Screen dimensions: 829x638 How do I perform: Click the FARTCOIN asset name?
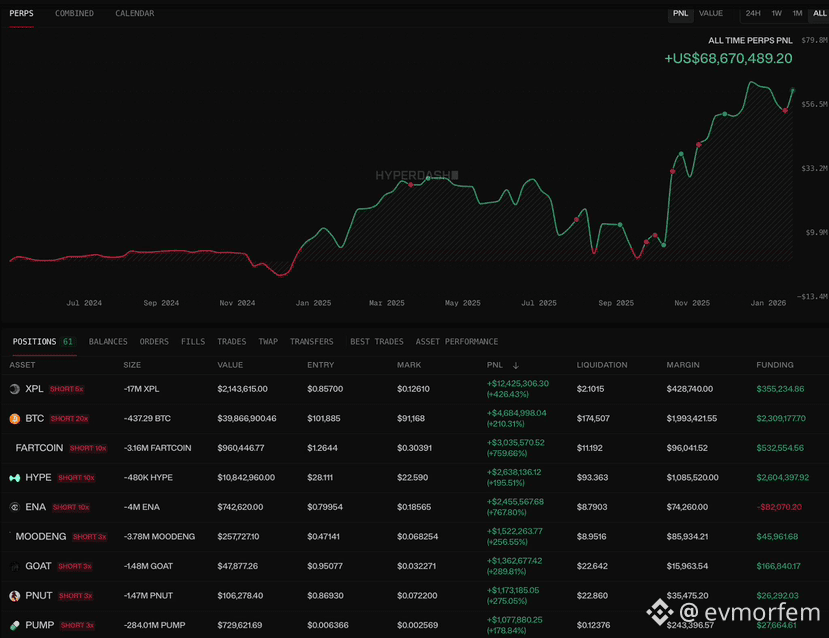point(39,448)
